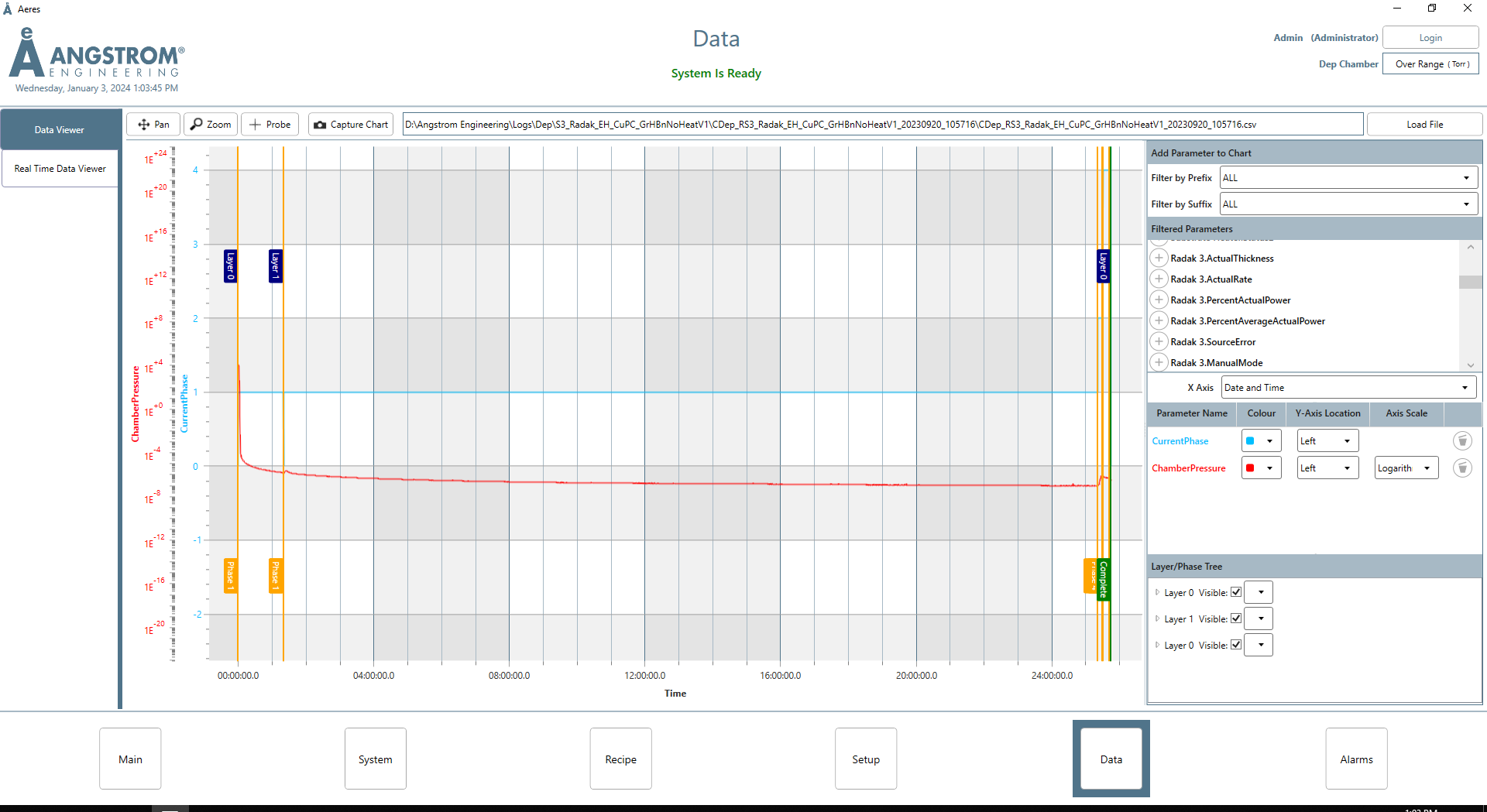
Task: Uncheck Visible checkbox for first Layer 0
Action: (1236, 593)
